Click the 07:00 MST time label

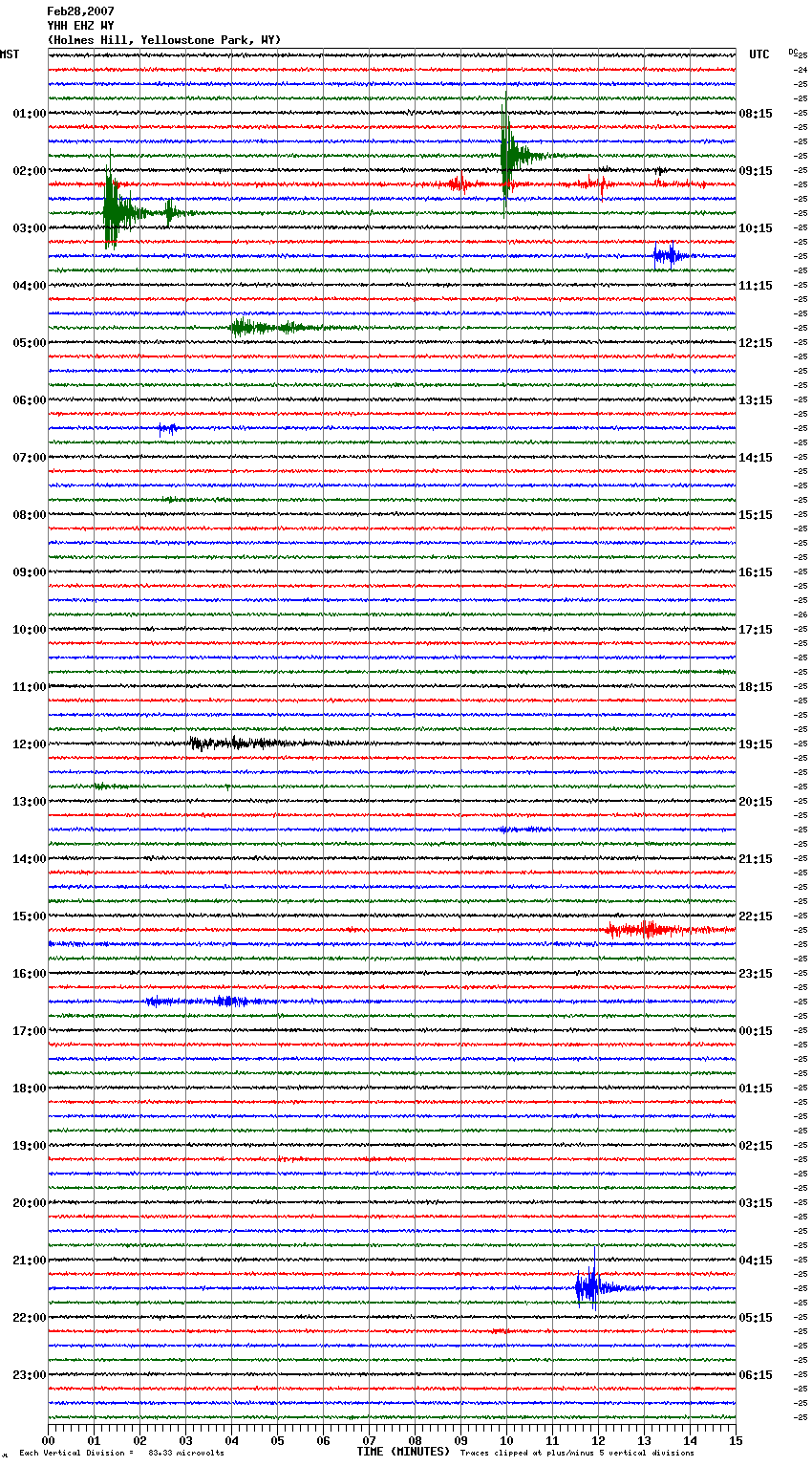(x=30, y=458)
